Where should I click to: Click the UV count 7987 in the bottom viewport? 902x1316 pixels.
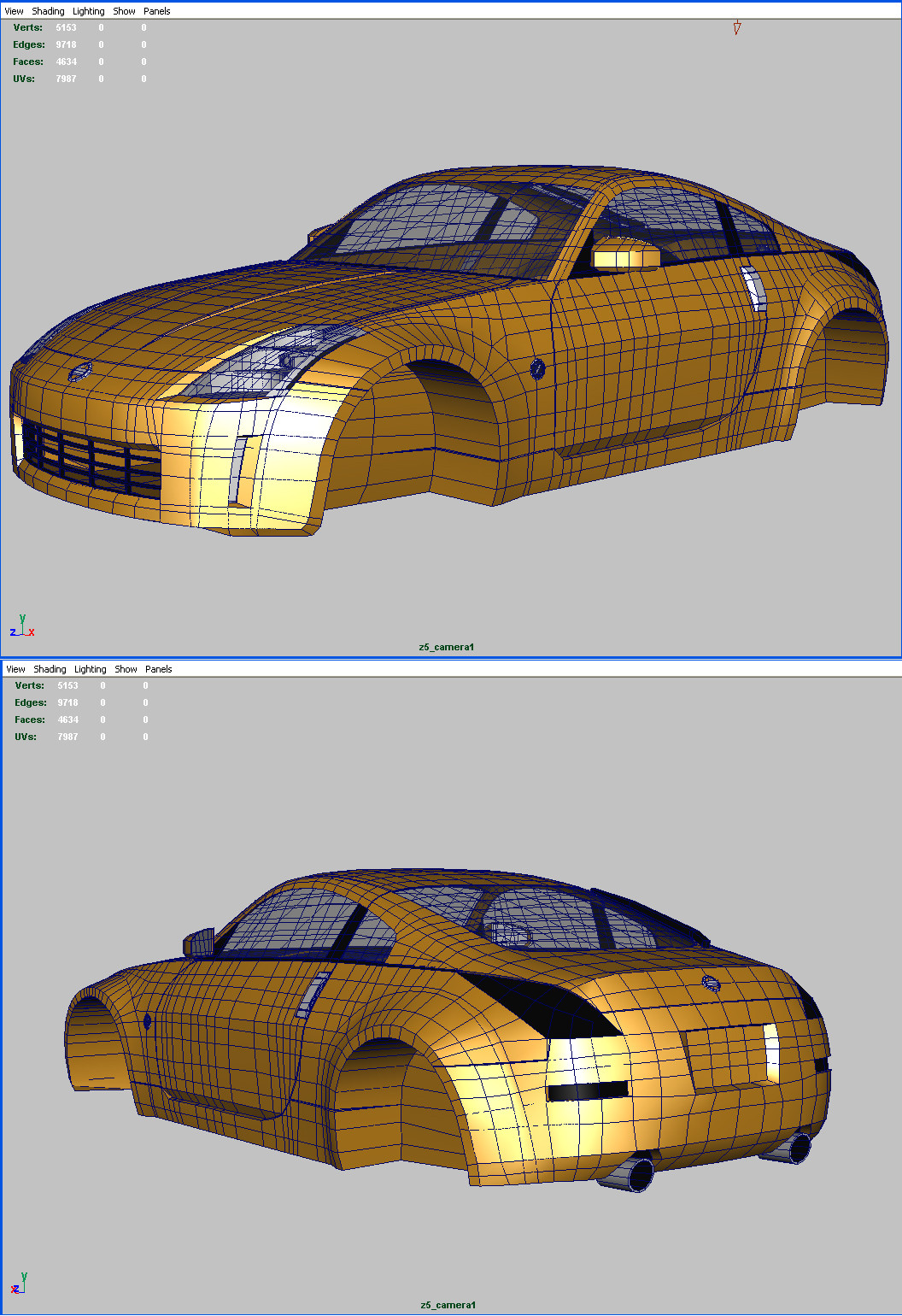(67, 737)
